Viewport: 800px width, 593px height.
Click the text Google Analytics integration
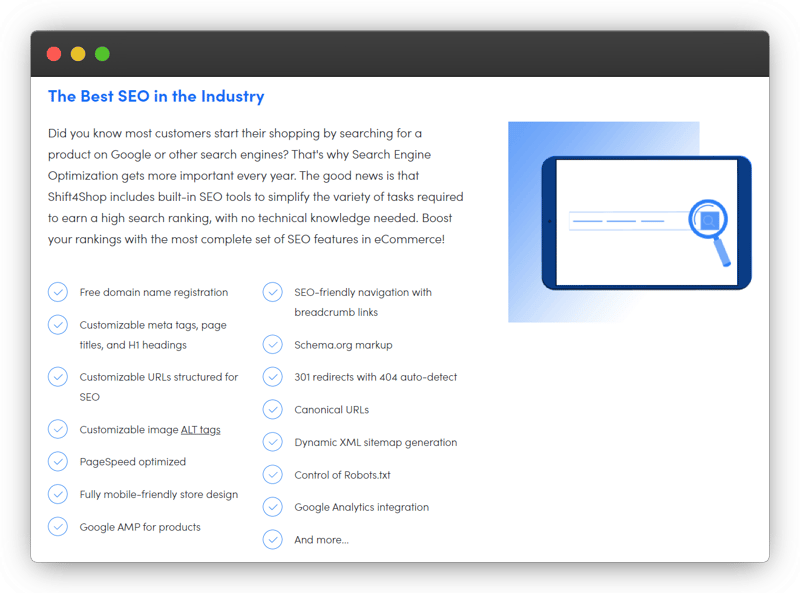pos(362,507)
